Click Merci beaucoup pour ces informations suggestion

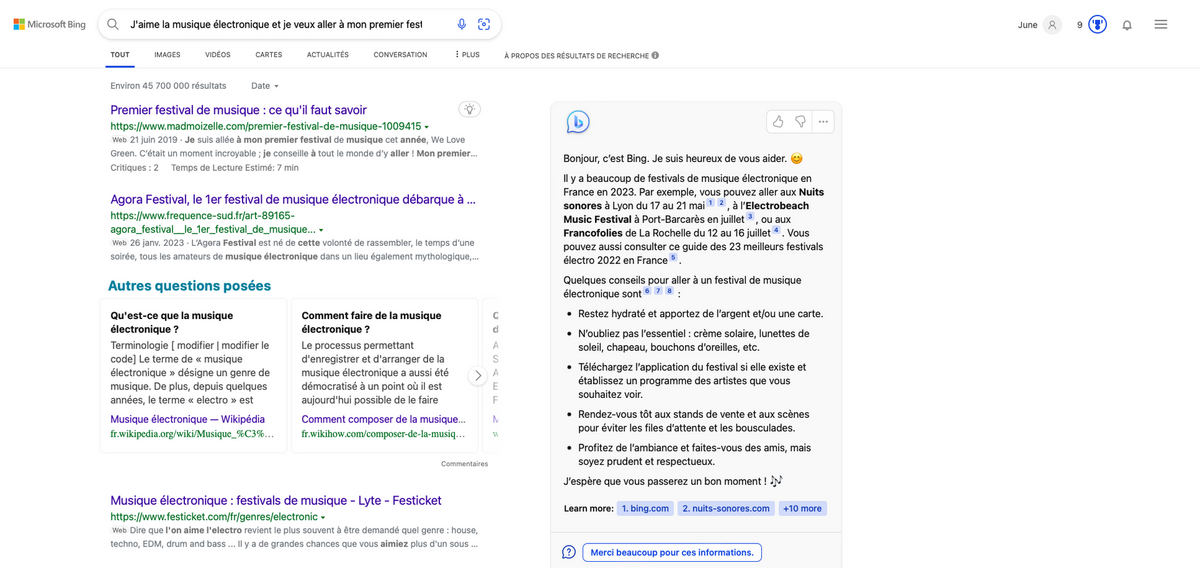tap(672, 552)
